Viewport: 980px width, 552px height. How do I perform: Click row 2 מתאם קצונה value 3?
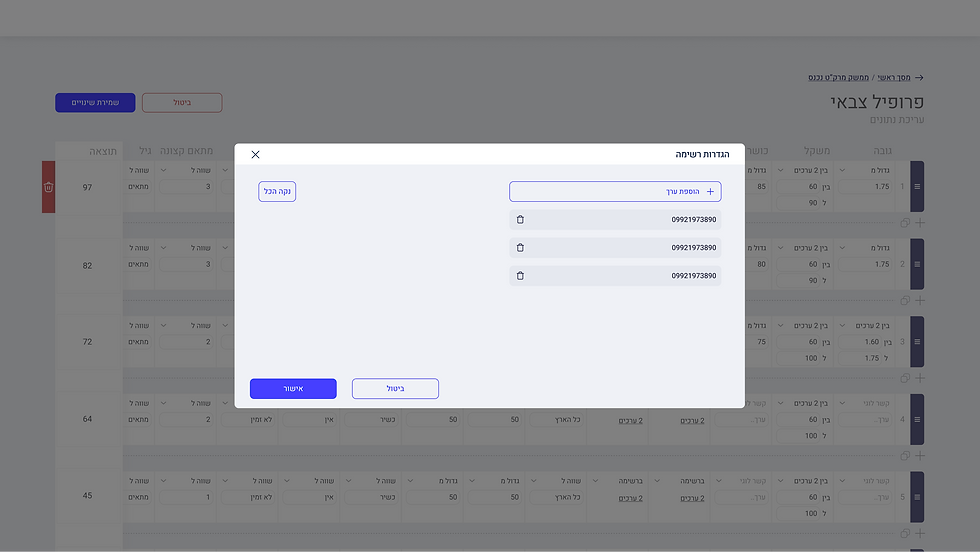point(186,264)
